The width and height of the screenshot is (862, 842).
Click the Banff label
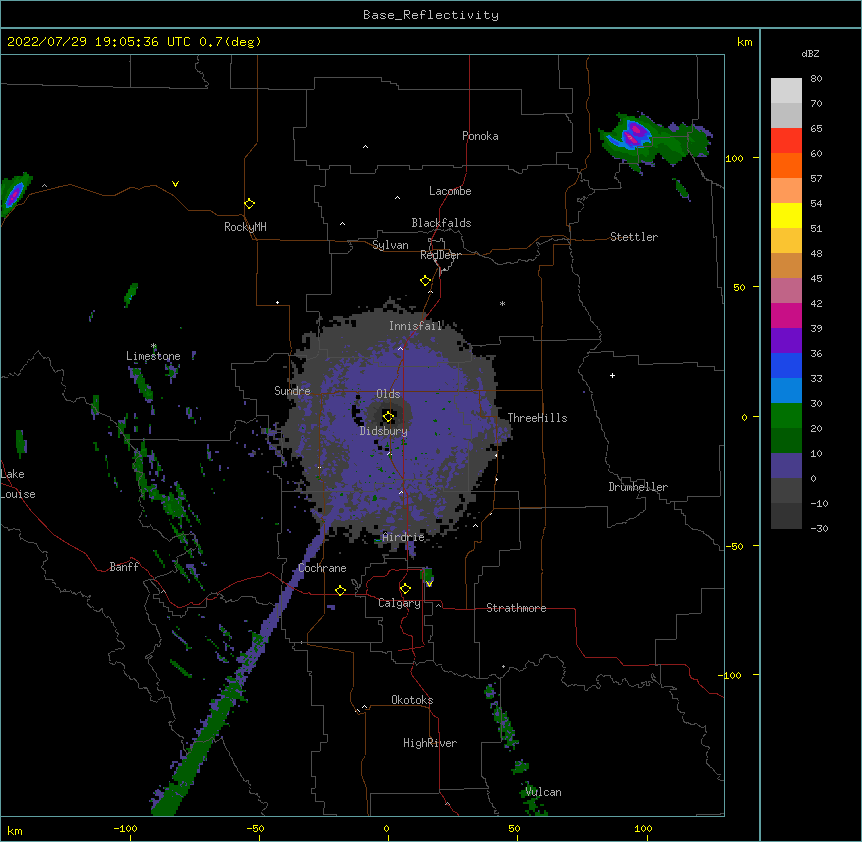[124, 567]
